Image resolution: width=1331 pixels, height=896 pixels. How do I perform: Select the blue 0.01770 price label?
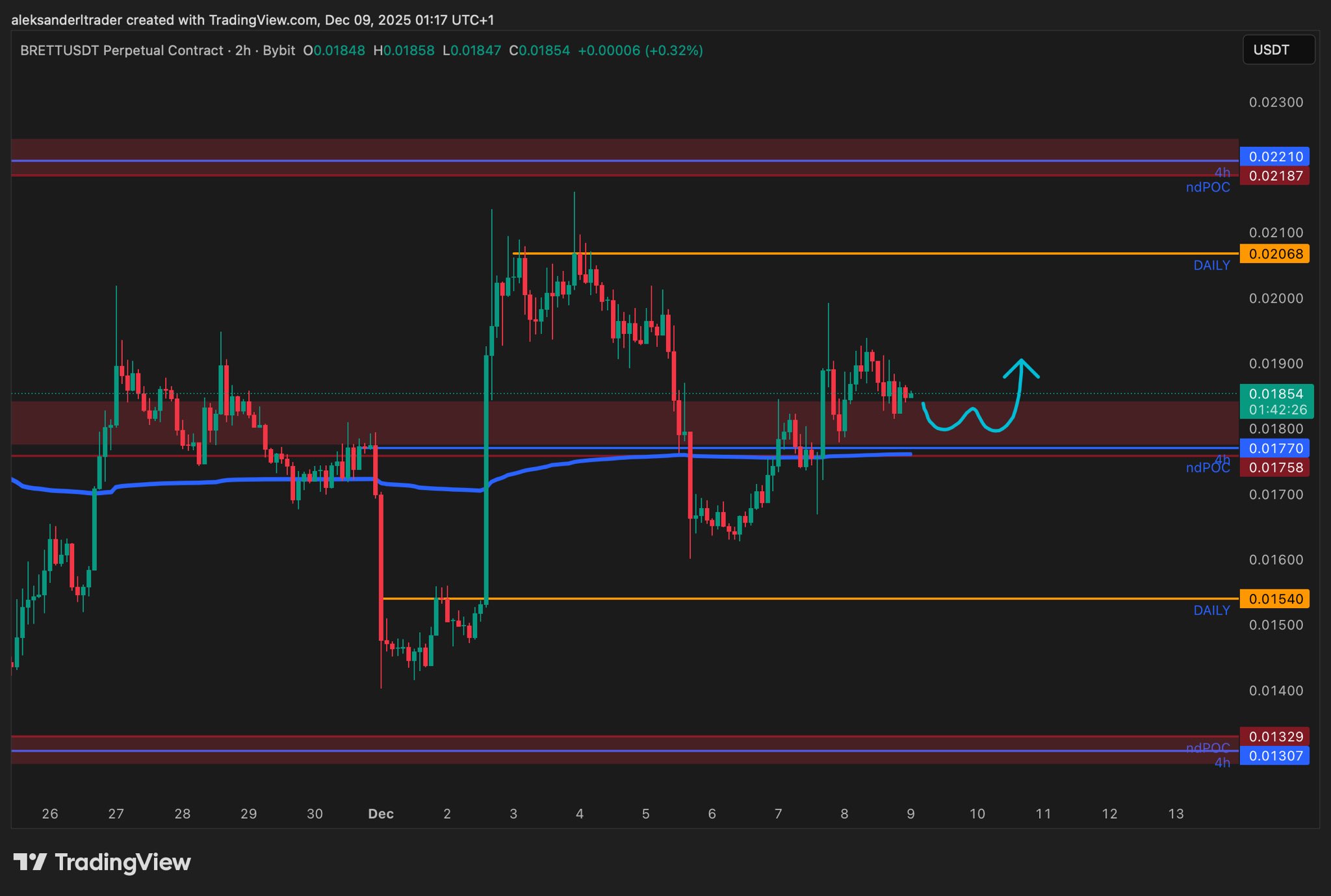1274,448
